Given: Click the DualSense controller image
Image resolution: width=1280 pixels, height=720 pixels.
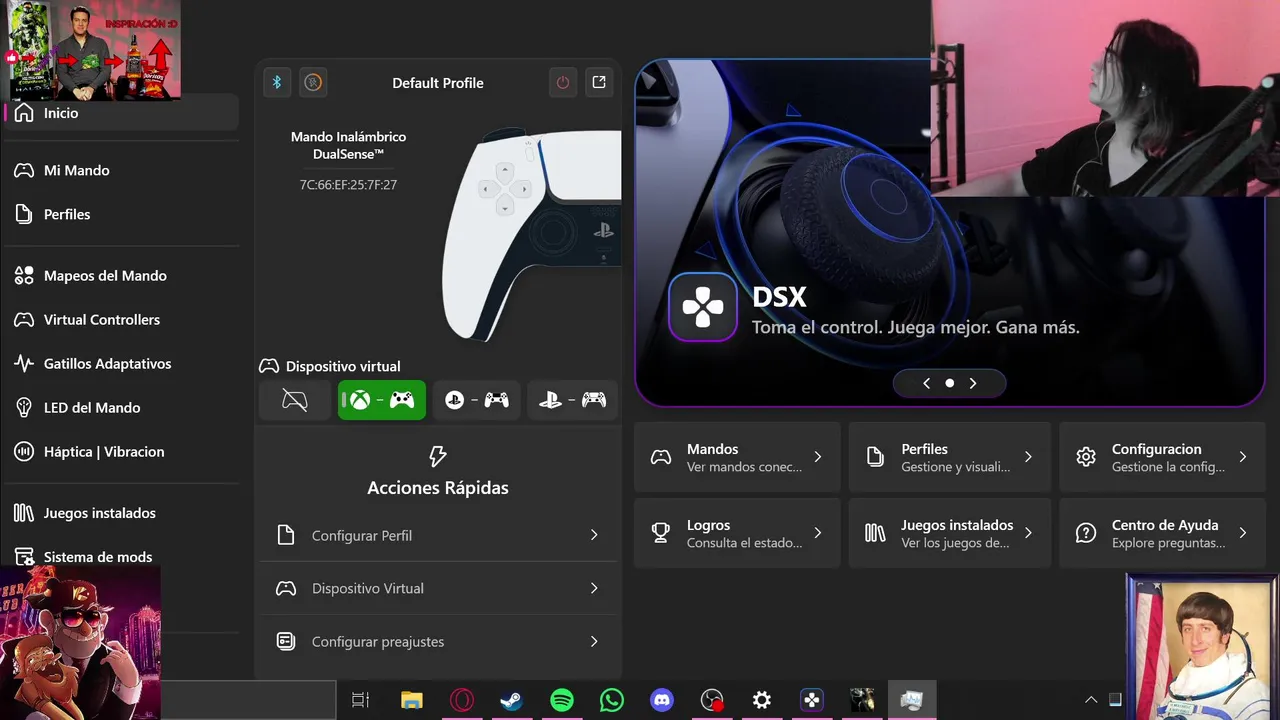Looking at the screenshot, I should tap(532, 233).
